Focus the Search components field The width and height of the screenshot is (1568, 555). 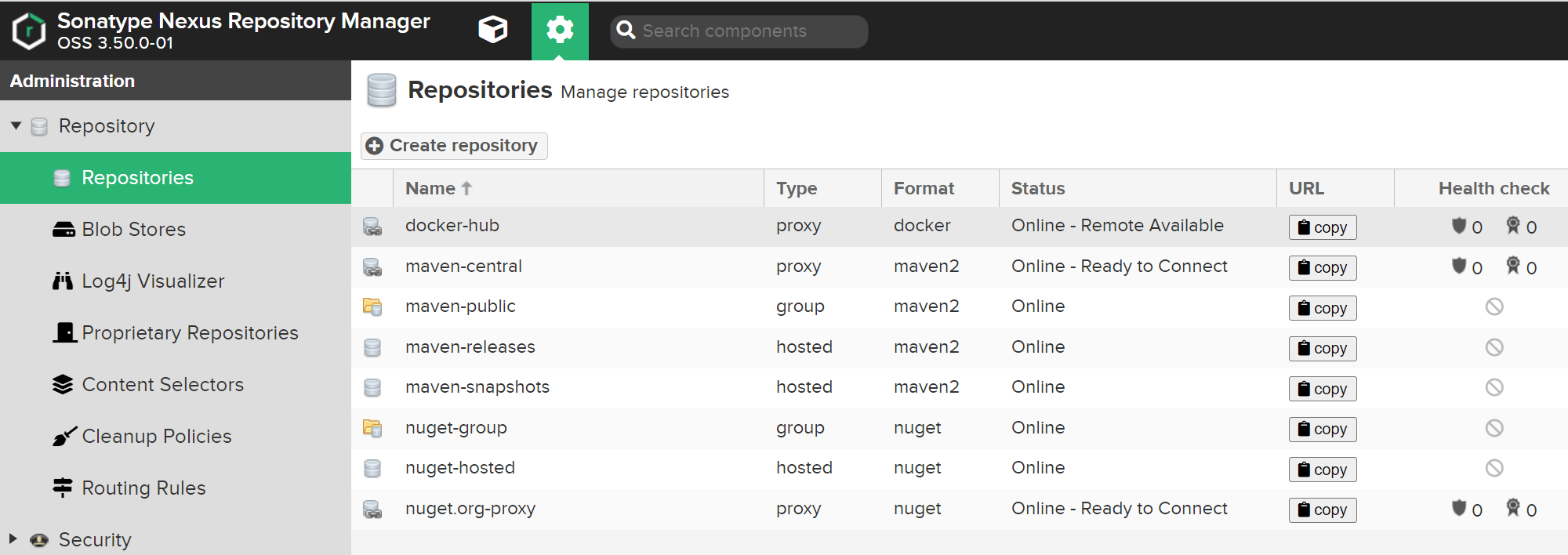739,31
